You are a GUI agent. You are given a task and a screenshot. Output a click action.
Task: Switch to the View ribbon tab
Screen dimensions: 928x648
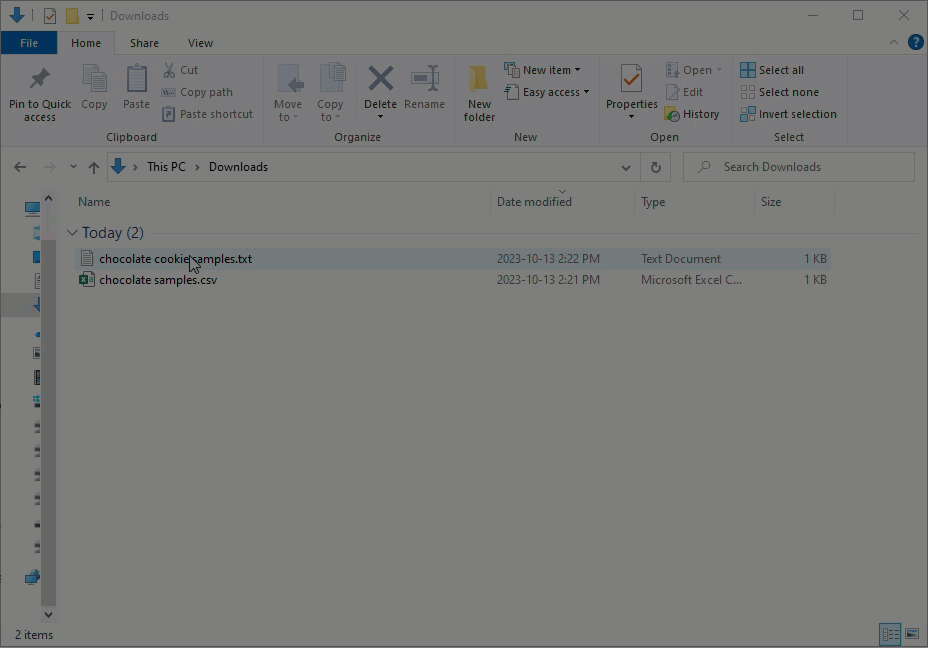[200, 43]
